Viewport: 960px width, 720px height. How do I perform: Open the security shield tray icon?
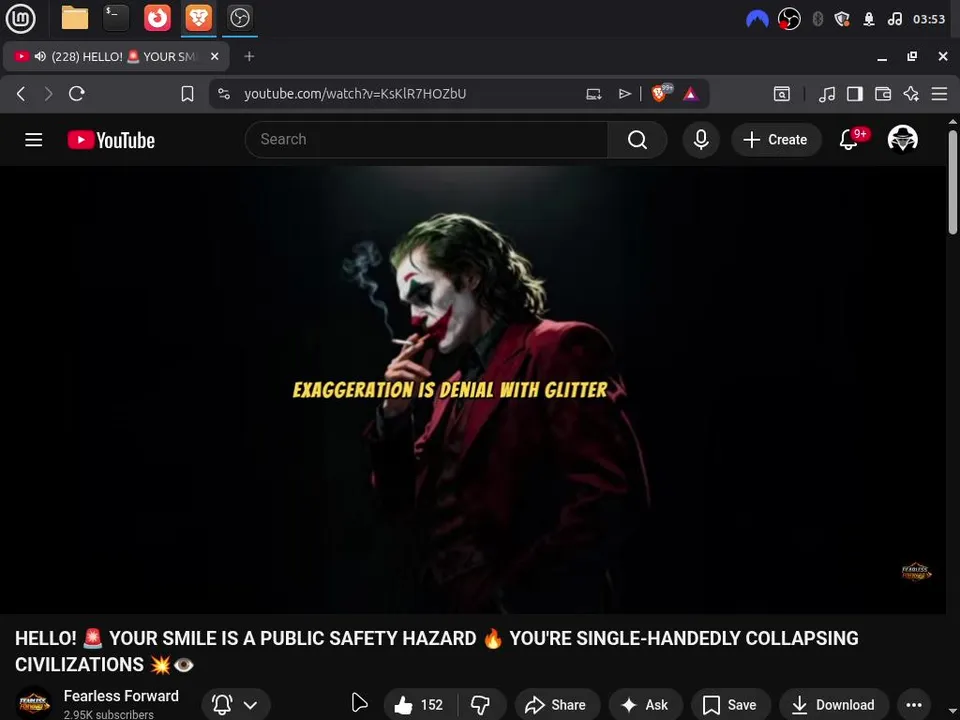click(842, 20)
